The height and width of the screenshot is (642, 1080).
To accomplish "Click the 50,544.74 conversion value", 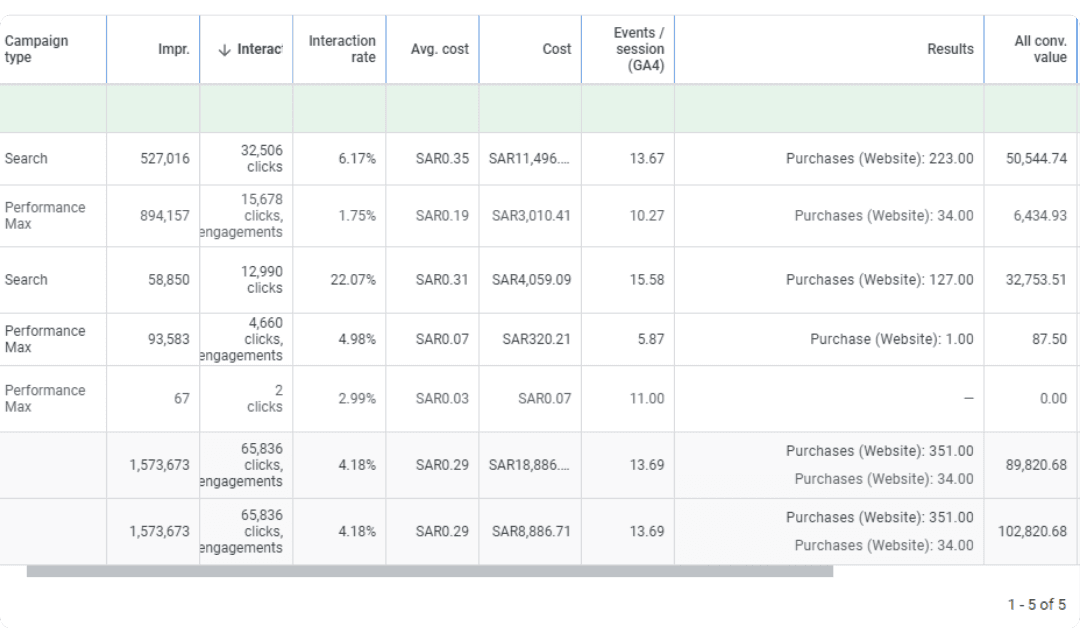I will [1036, 158].
